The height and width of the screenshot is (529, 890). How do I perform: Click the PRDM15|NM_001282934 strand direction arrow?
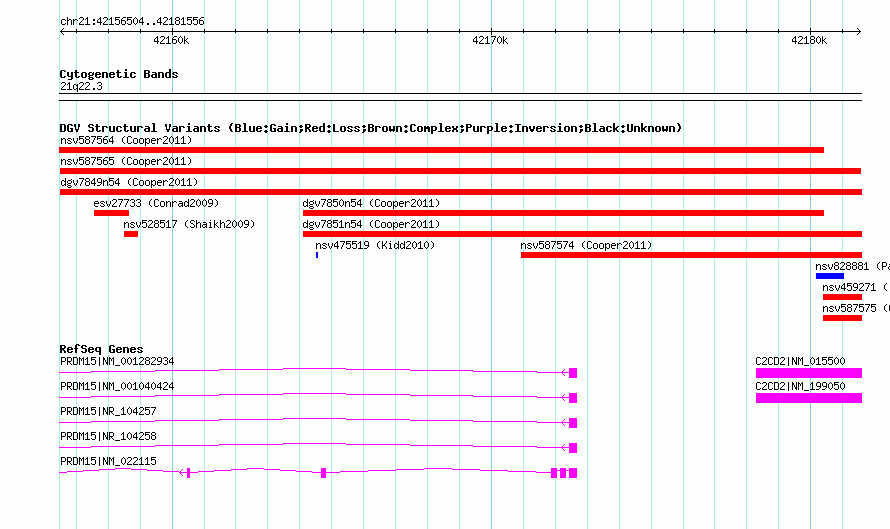click(565, 373)
